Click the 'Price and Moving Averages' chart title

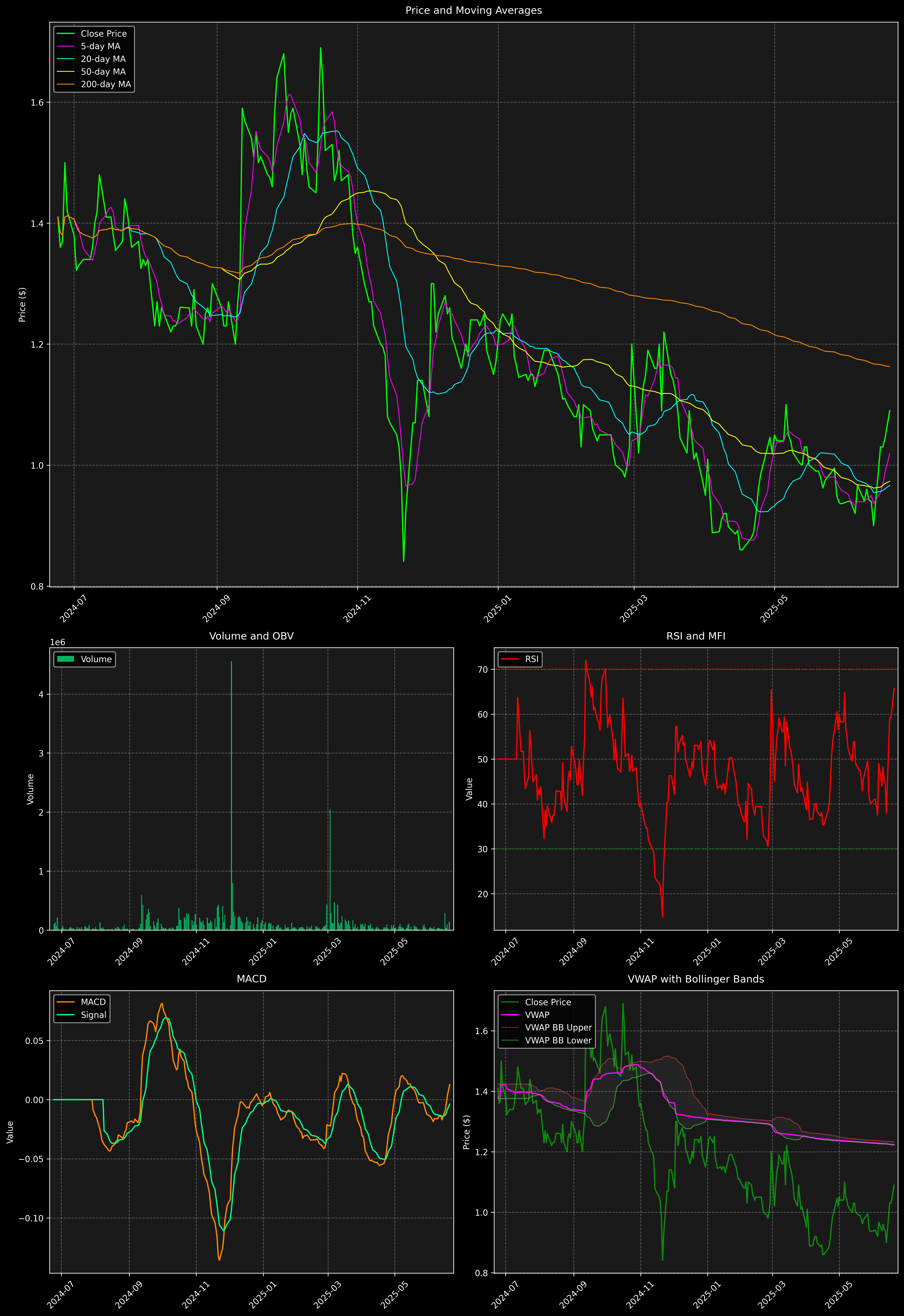473,10
